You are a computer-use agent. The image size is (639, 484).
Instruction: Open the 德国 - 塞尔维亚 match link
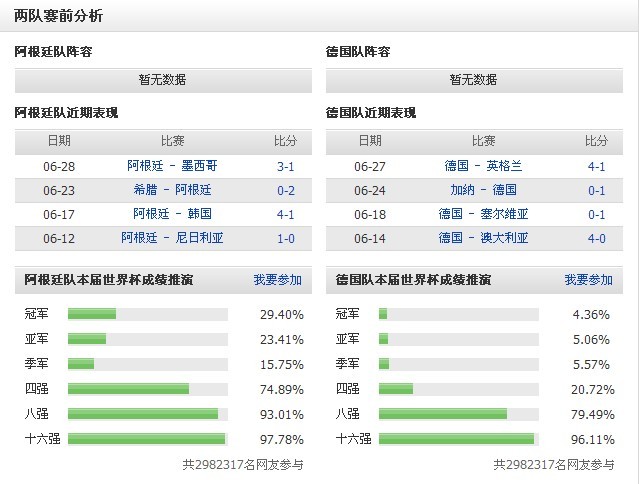pos(483,214)
